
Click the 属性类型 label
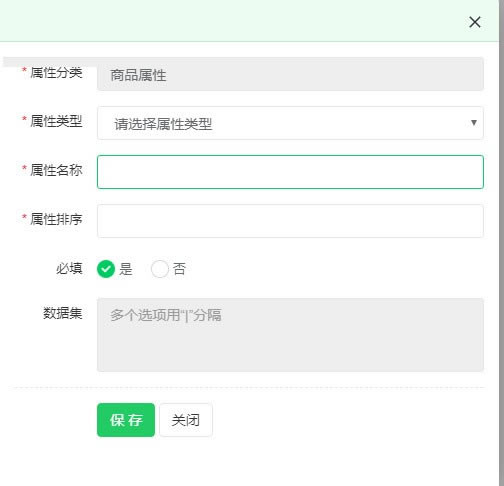click(56, 121)
